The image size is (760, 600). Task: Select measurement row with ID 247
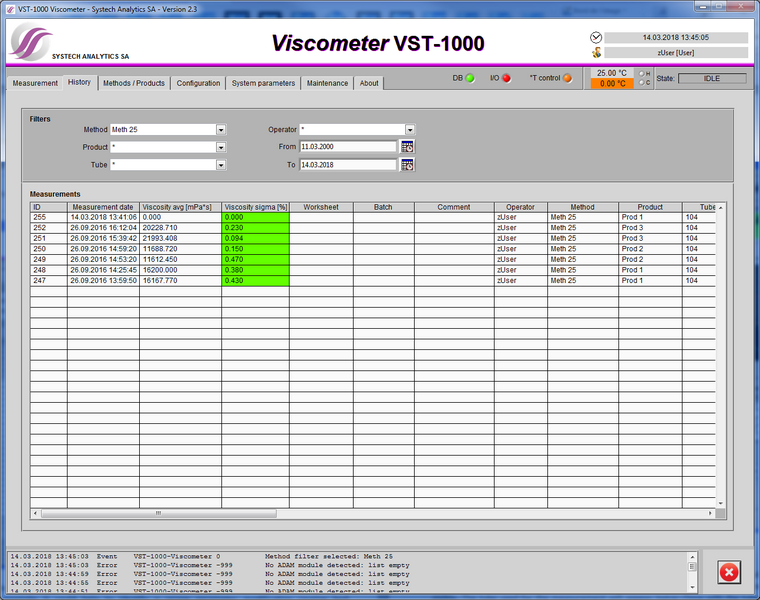coord(373,281)
